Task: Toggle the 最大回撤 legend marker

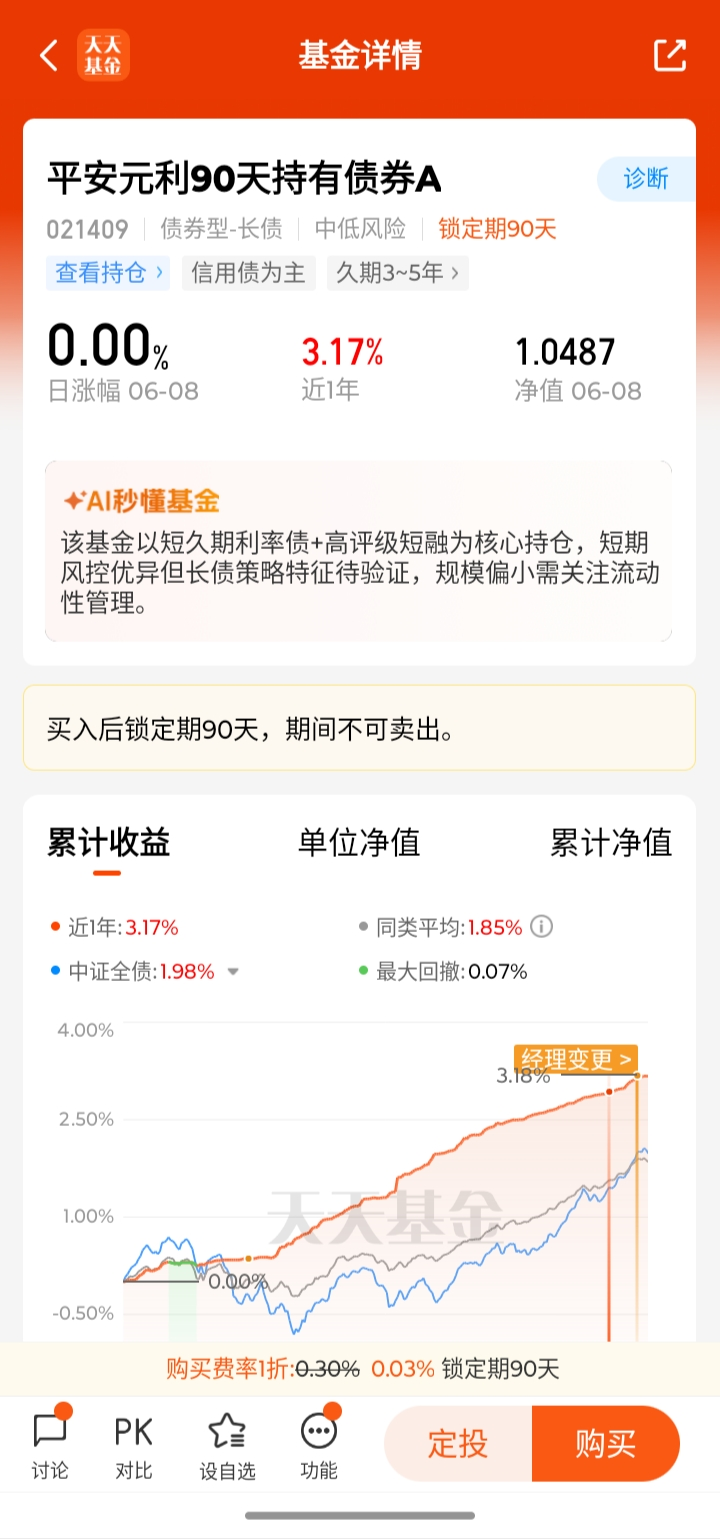Action: tap(364, 971)
